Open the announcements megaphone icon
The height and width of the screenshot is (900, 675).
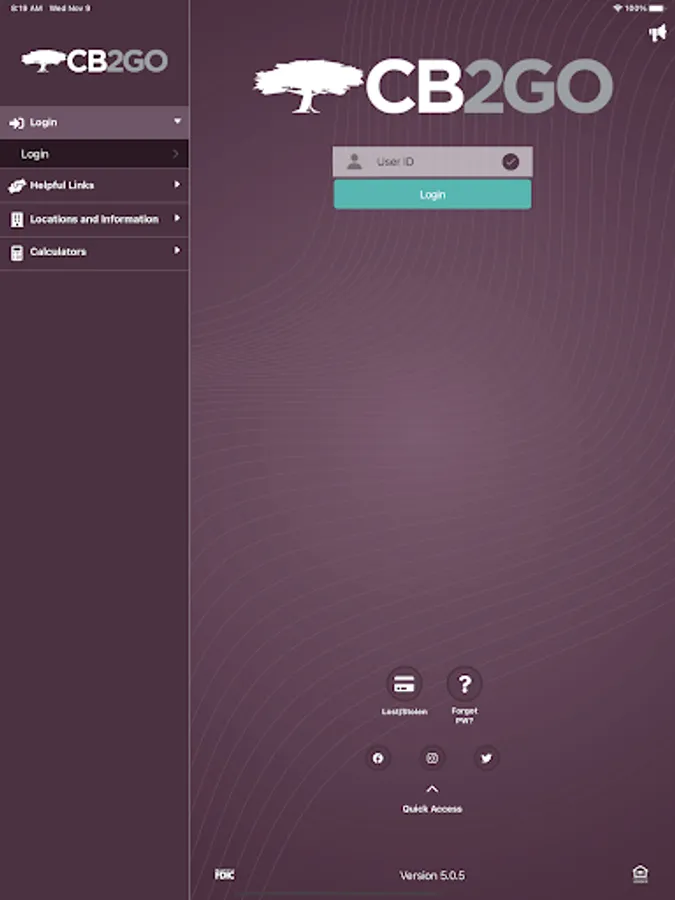point(658,33)
